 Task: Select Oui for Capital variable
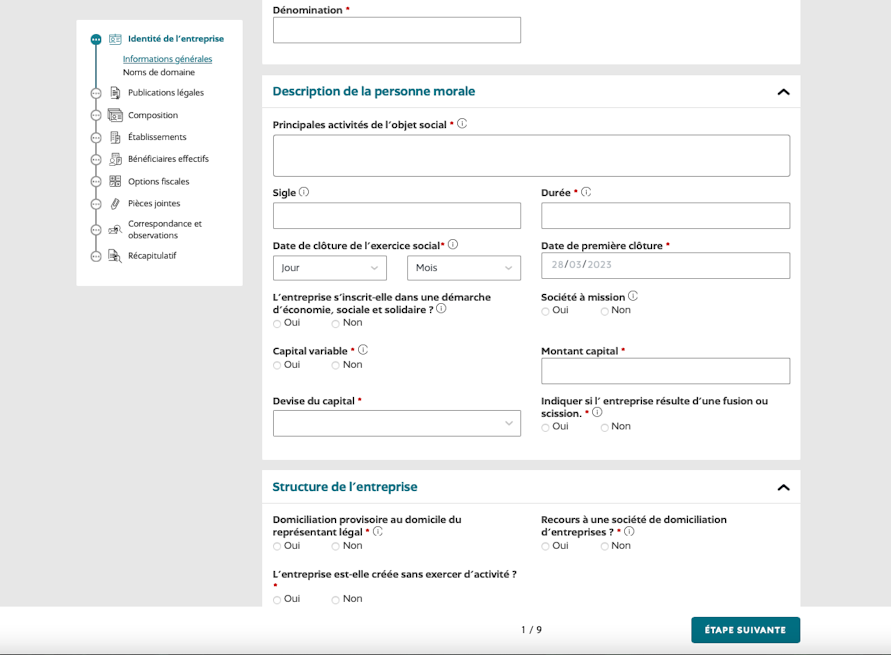[277, 366]
